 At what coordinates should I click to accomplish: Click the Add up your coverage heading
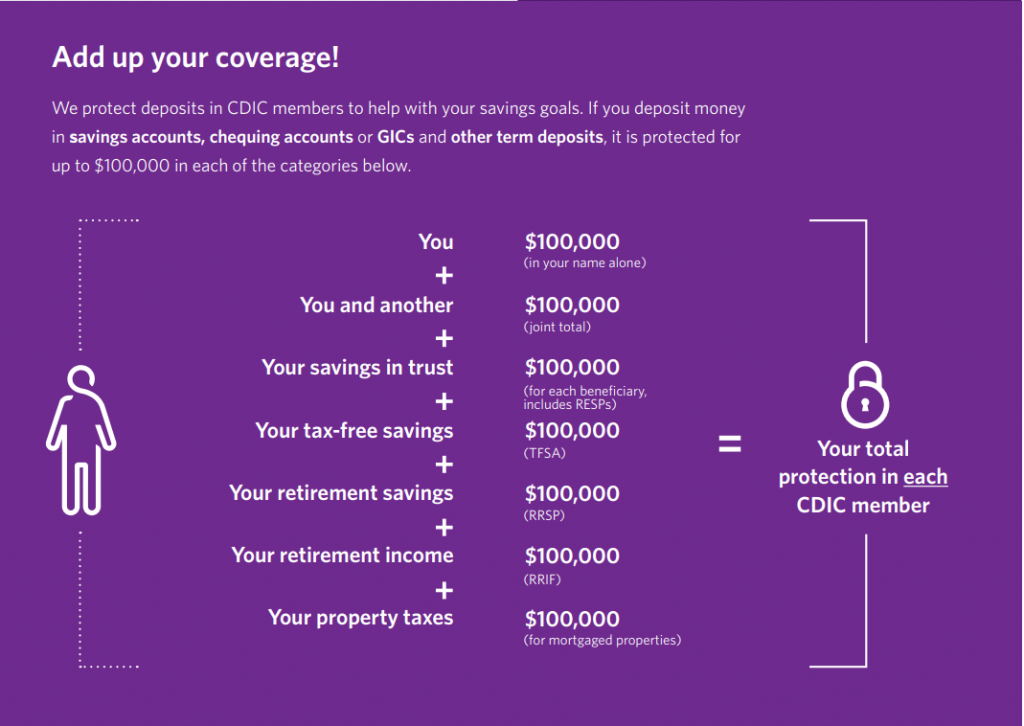(195, 57)
